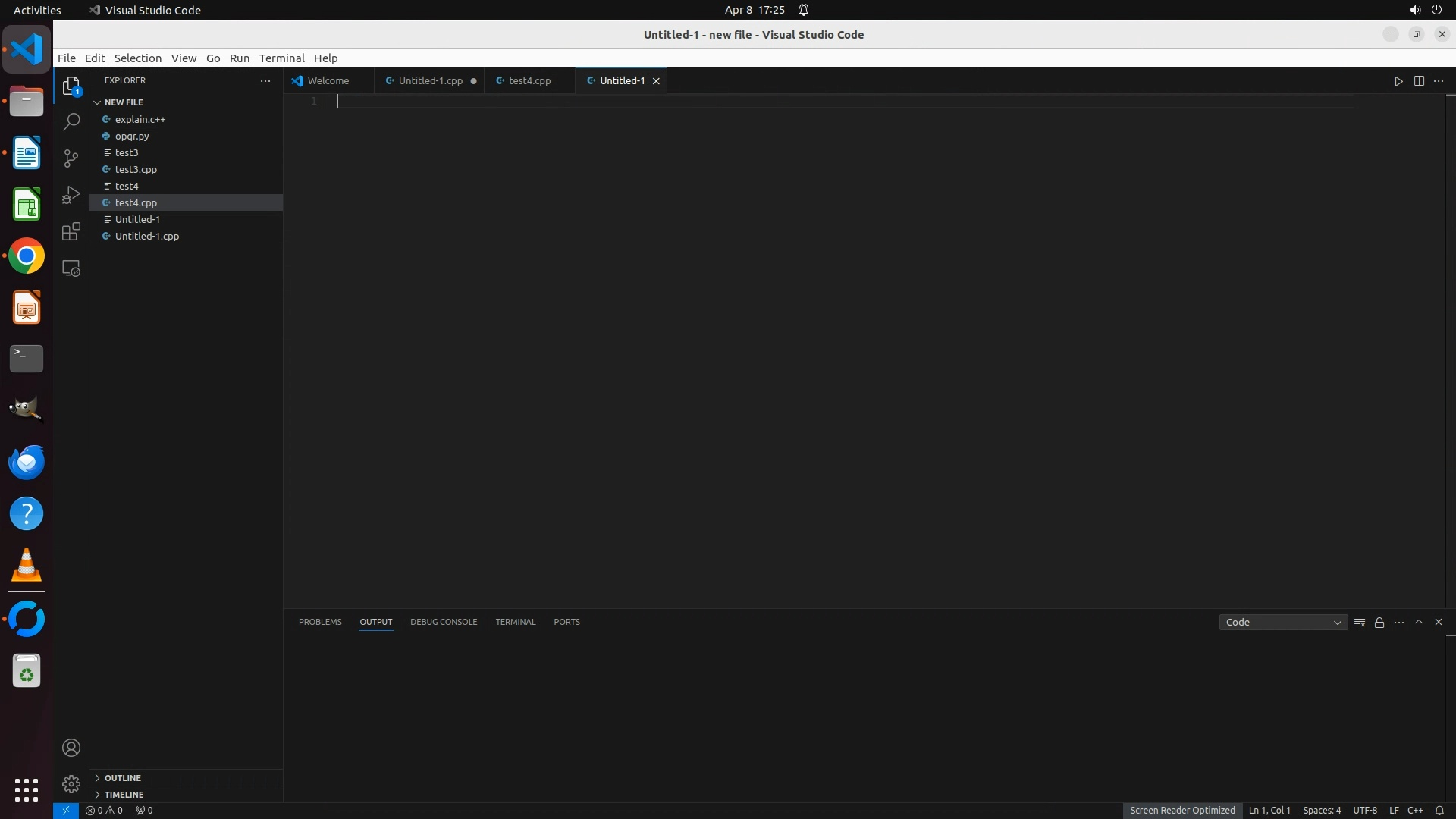Toggle Screen Reader Optimized status item
This screenshot has width=1456, height=819.
coord(1181,810)
